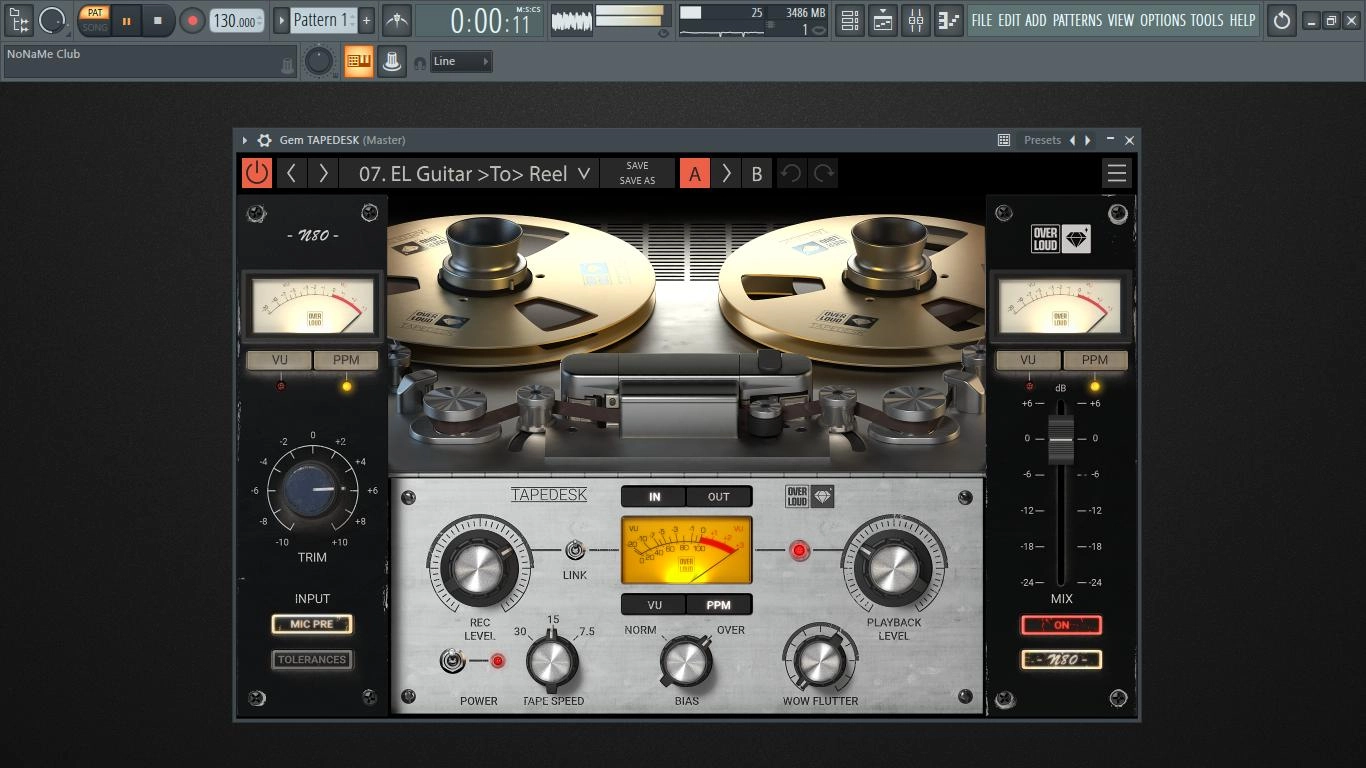Open the FL Studio browser/playlist tree icon

tap(19, 19)
